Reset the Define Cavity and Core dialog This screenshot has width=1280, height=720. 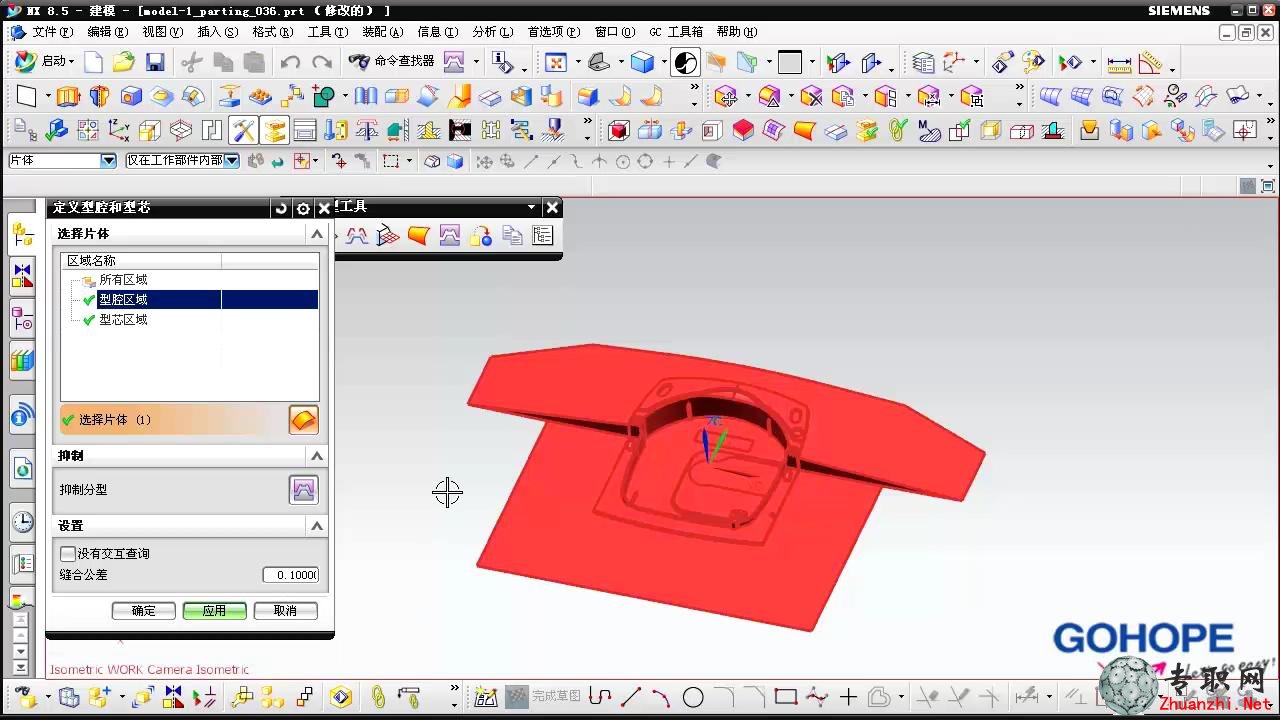pyautogui.click(x=281, y=208)
